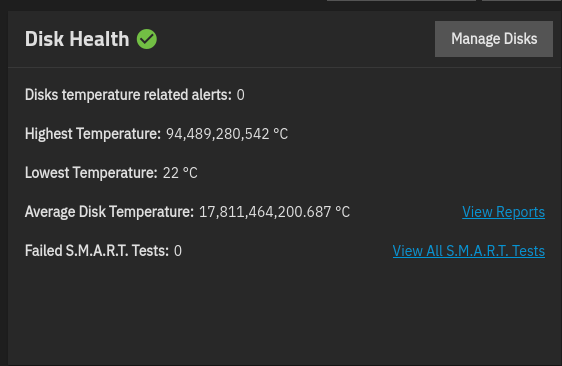This screenshot has height=366, width=562.
Task: Open View All S.M.A.R.T. Tests link
Action: coord(468,251)
